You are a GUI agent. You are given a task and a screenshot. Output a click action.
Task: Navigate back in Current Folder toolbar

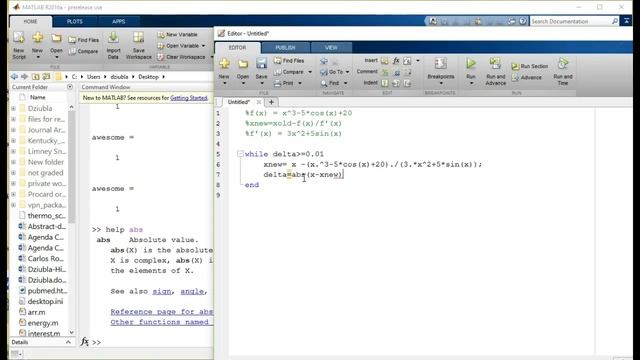tap(14, 76)
